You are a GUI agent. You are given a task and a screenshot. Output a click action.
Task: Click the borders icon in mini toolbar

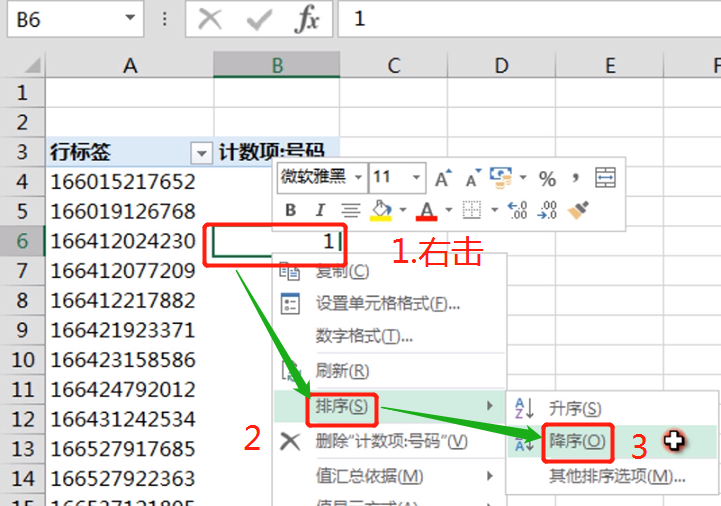(472, 210)
